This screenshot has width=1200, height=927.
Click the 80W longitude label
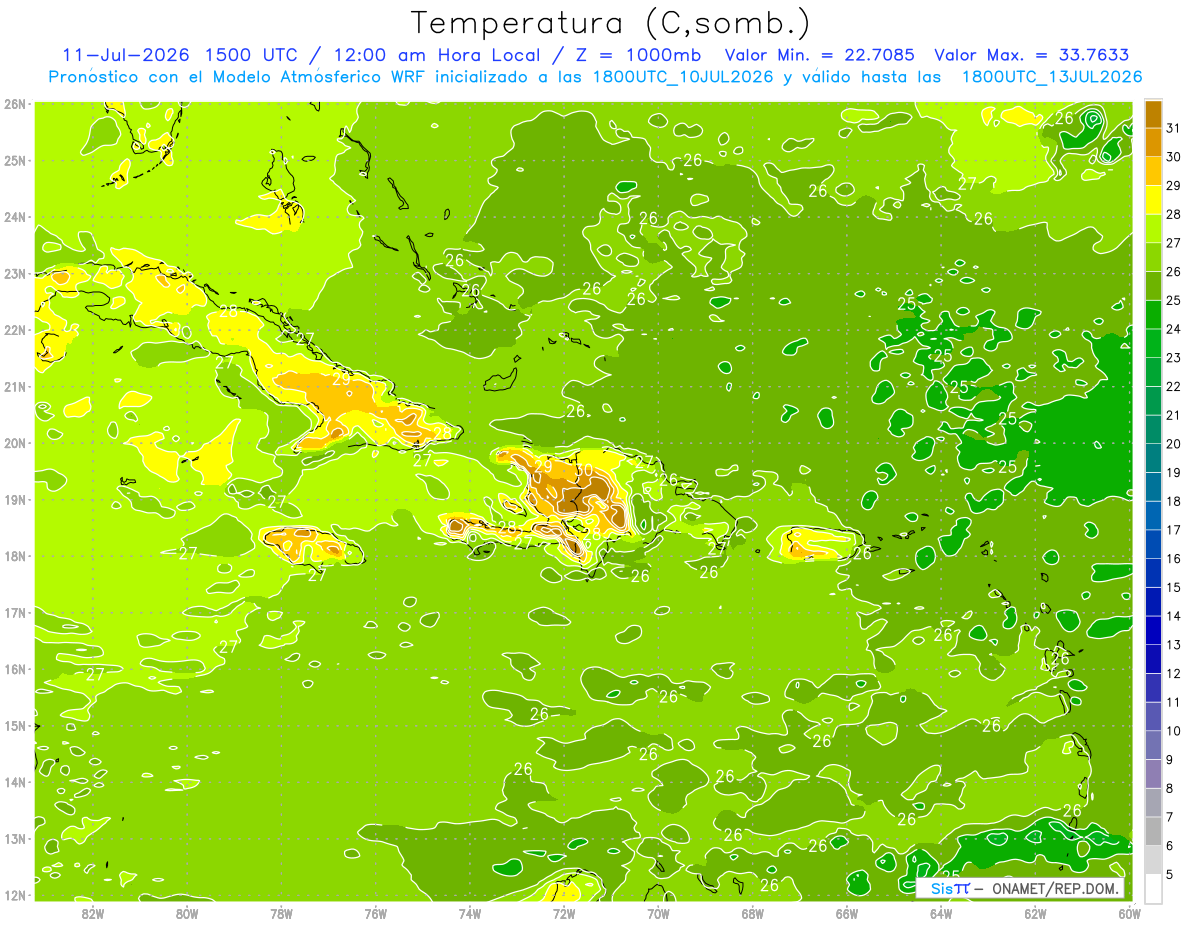(186, 913)
